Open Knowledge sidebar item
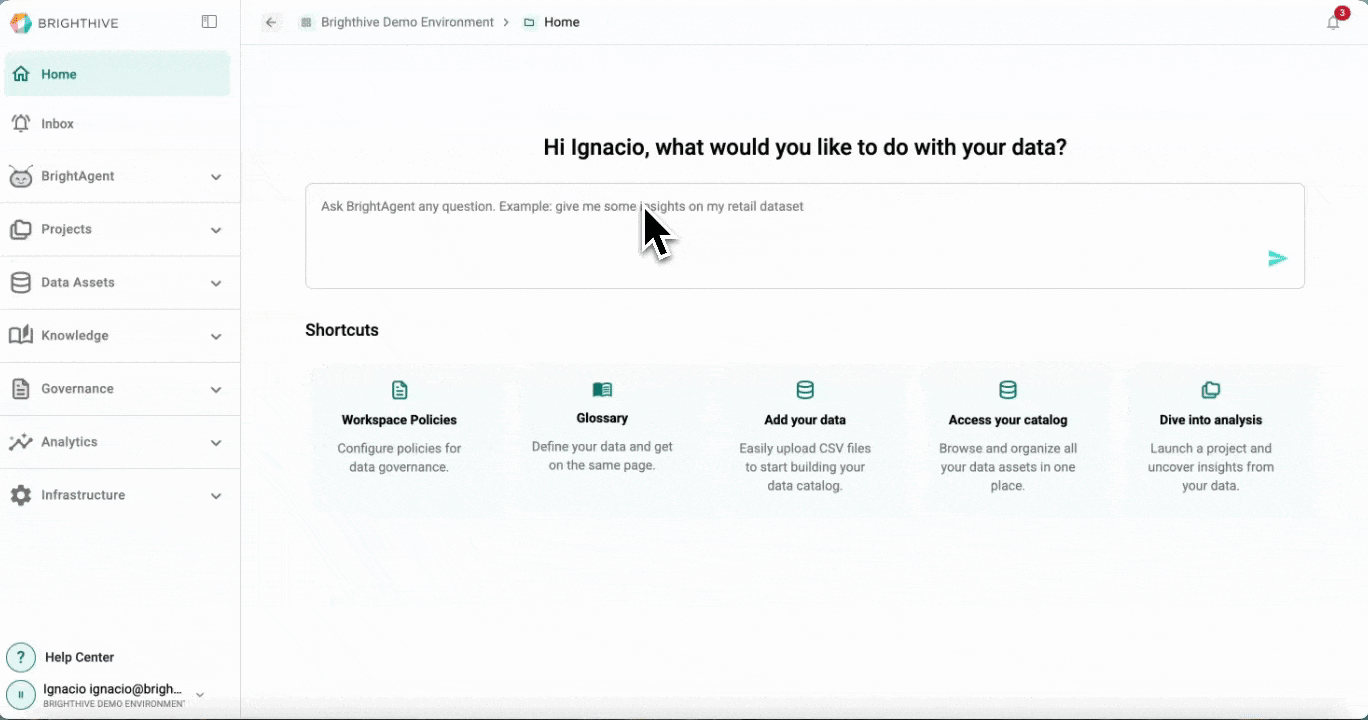The height and width of the screenshot is (720, 1368). [x=75, y=335]
